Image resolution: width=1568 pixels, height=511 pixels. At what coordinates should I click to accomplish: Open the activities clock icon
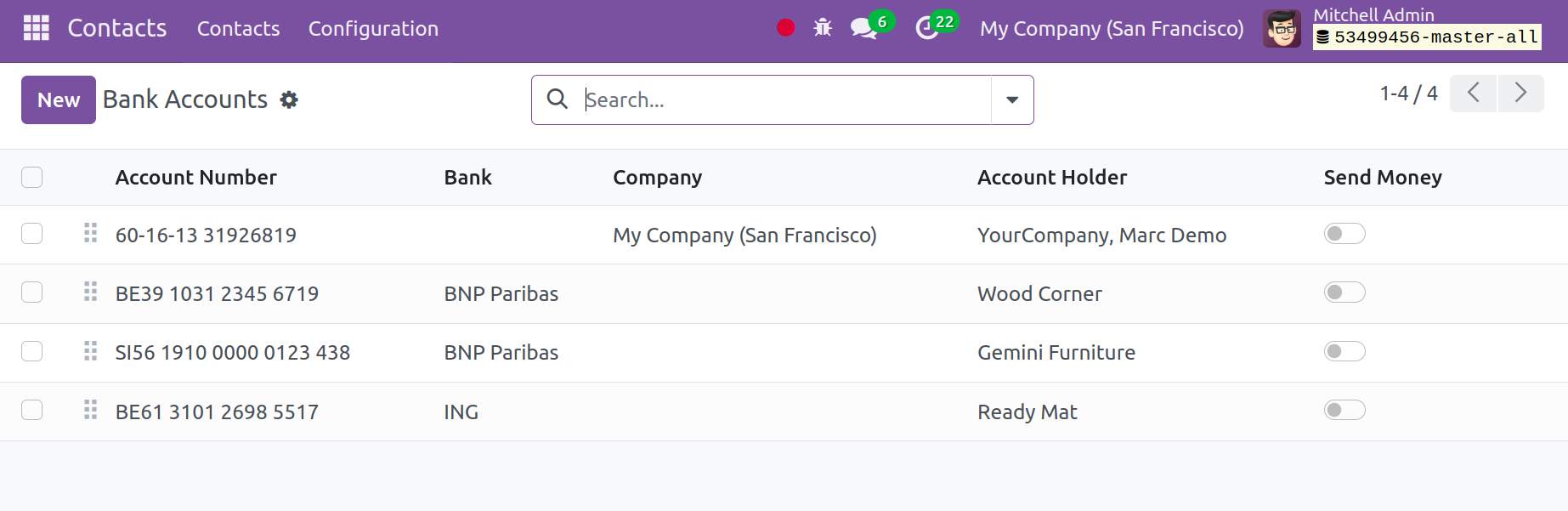point(927,28)
